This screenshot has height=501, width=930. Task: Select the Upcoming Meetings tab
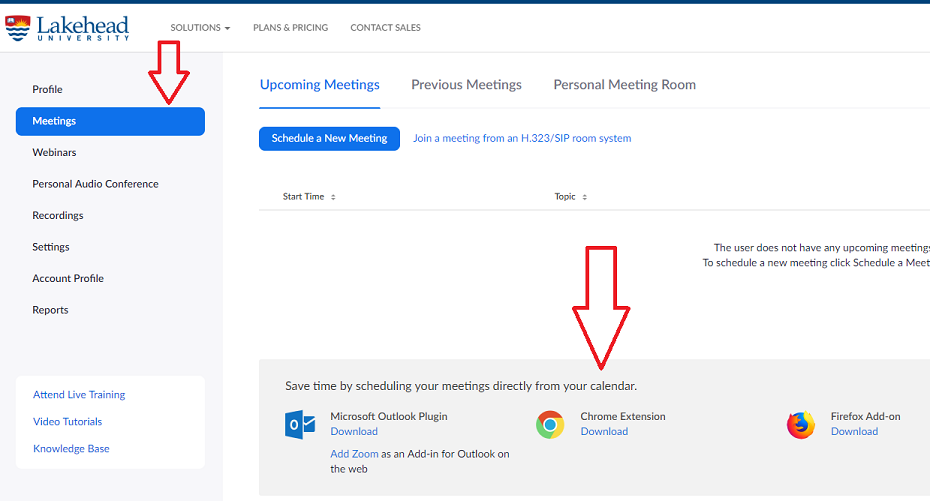[319, 85]
